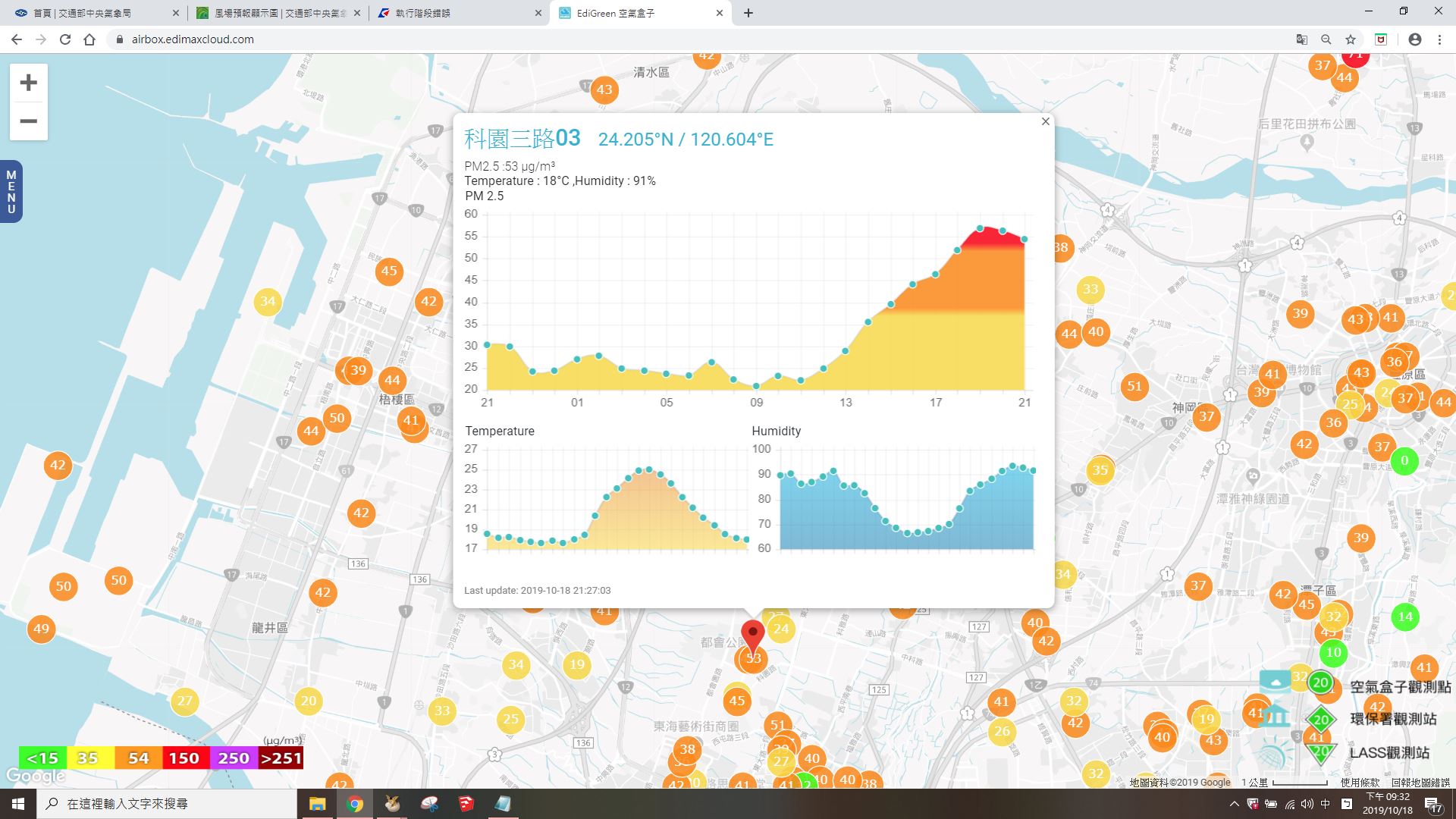The width and height of the screenshot is (1456, 819).
Task: Open the Windows Start menu
Action: point(18,804)
